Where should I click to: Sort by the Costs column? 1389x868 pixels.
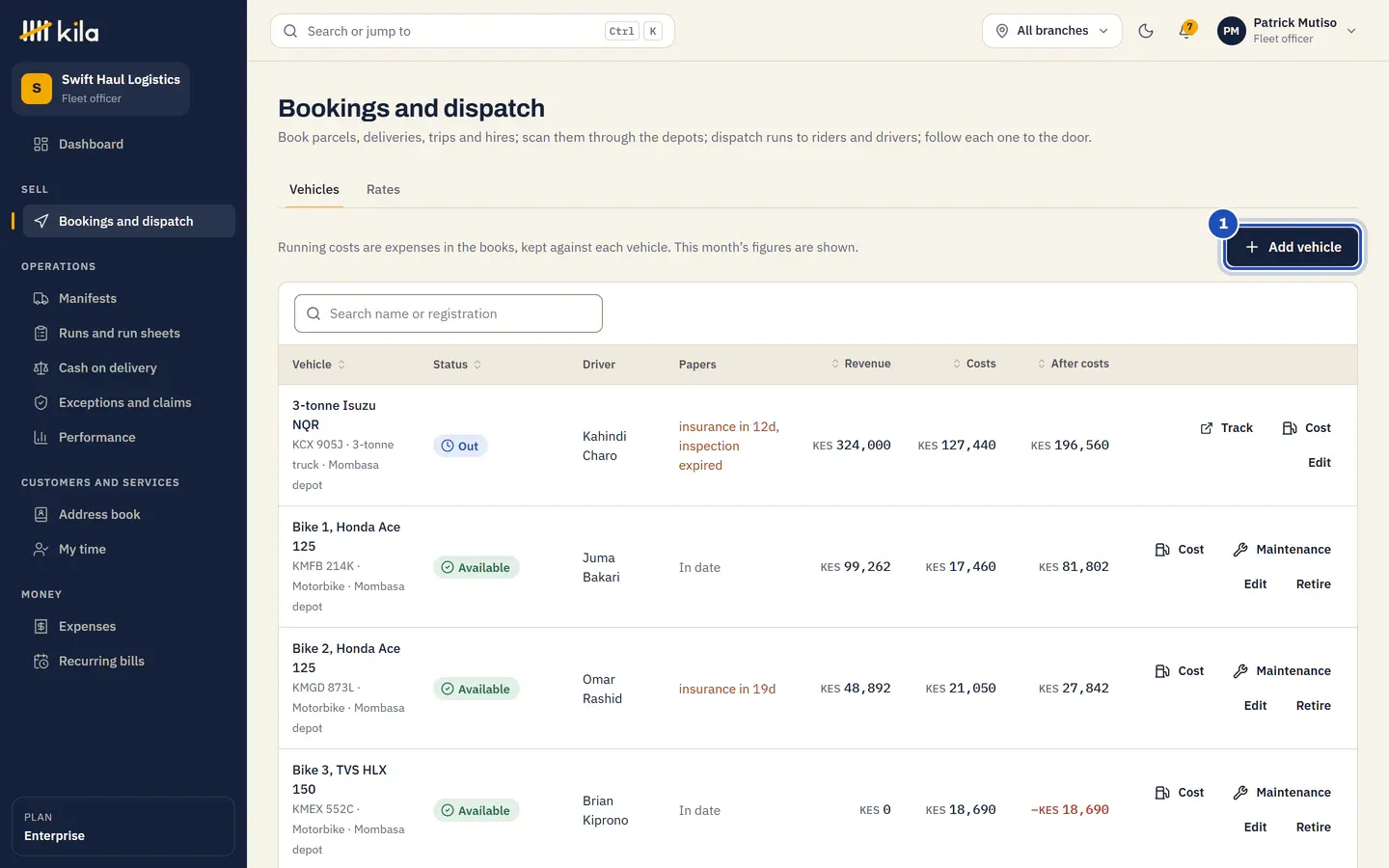point(974,364)
